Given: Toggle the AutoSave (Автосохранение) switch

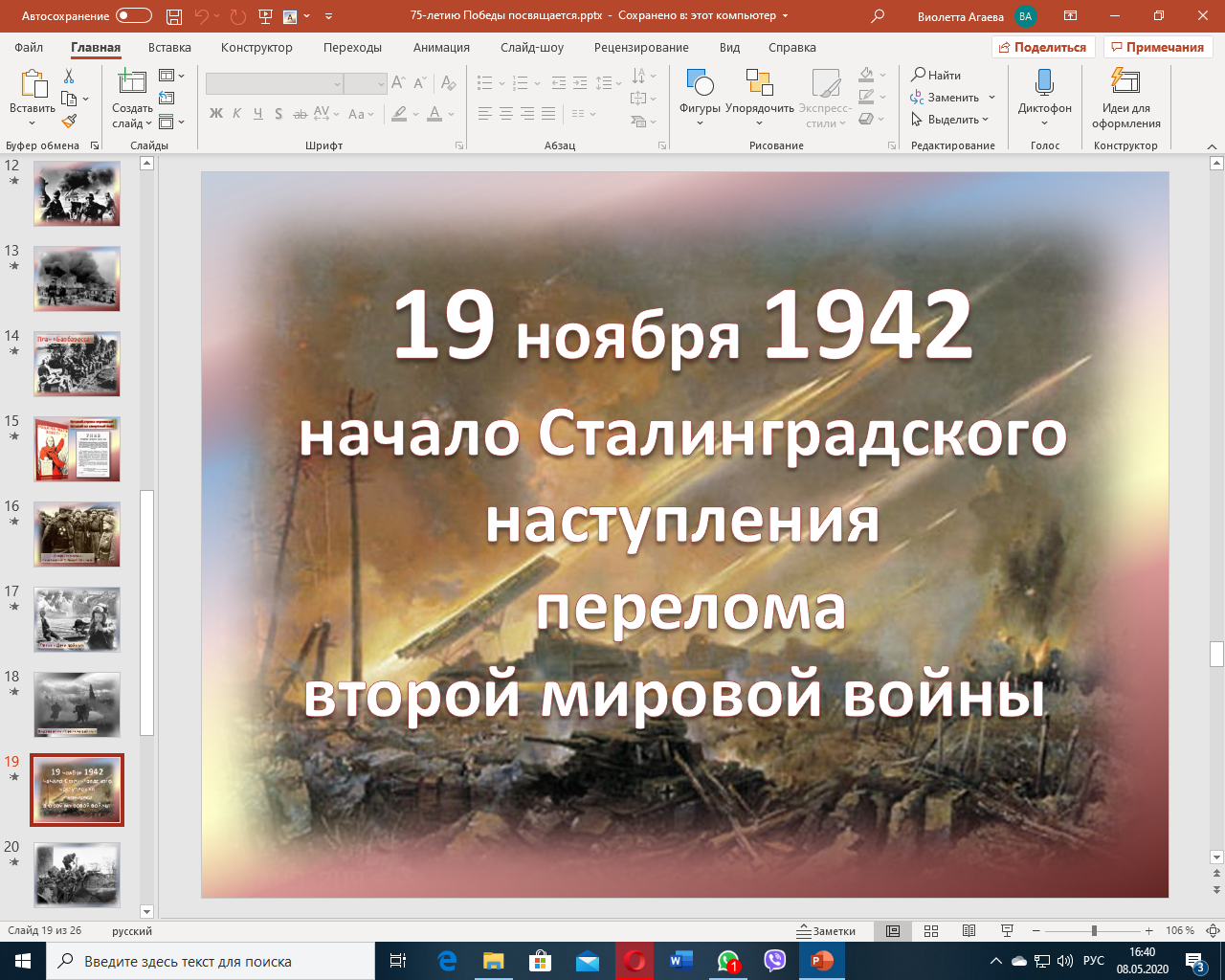Looking at the screenshot, I should click(x=133, y=16).
